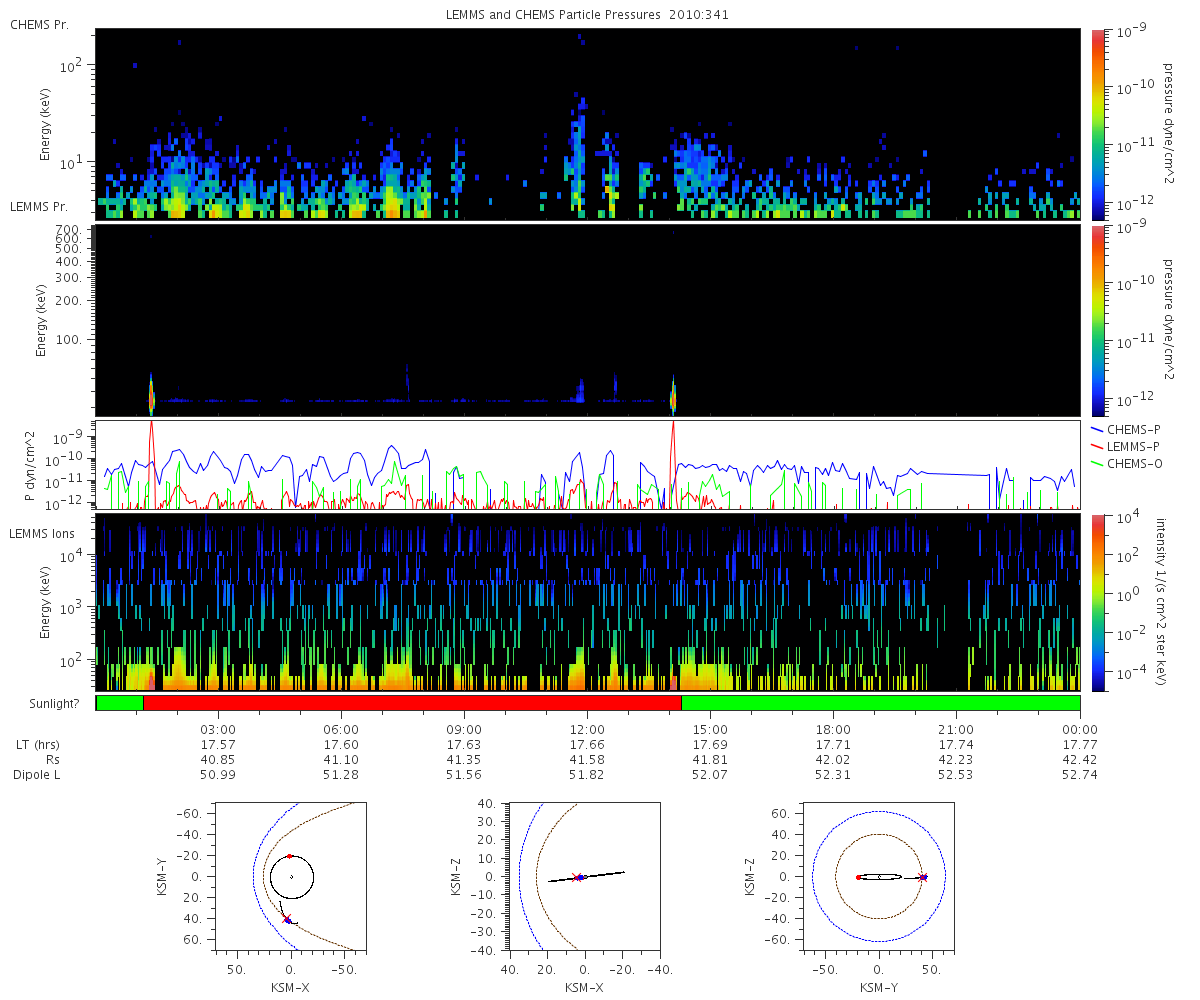Select the long green Sunlight segment on right
Viewport: 1200px width, 1000px height.
point(880,703)
